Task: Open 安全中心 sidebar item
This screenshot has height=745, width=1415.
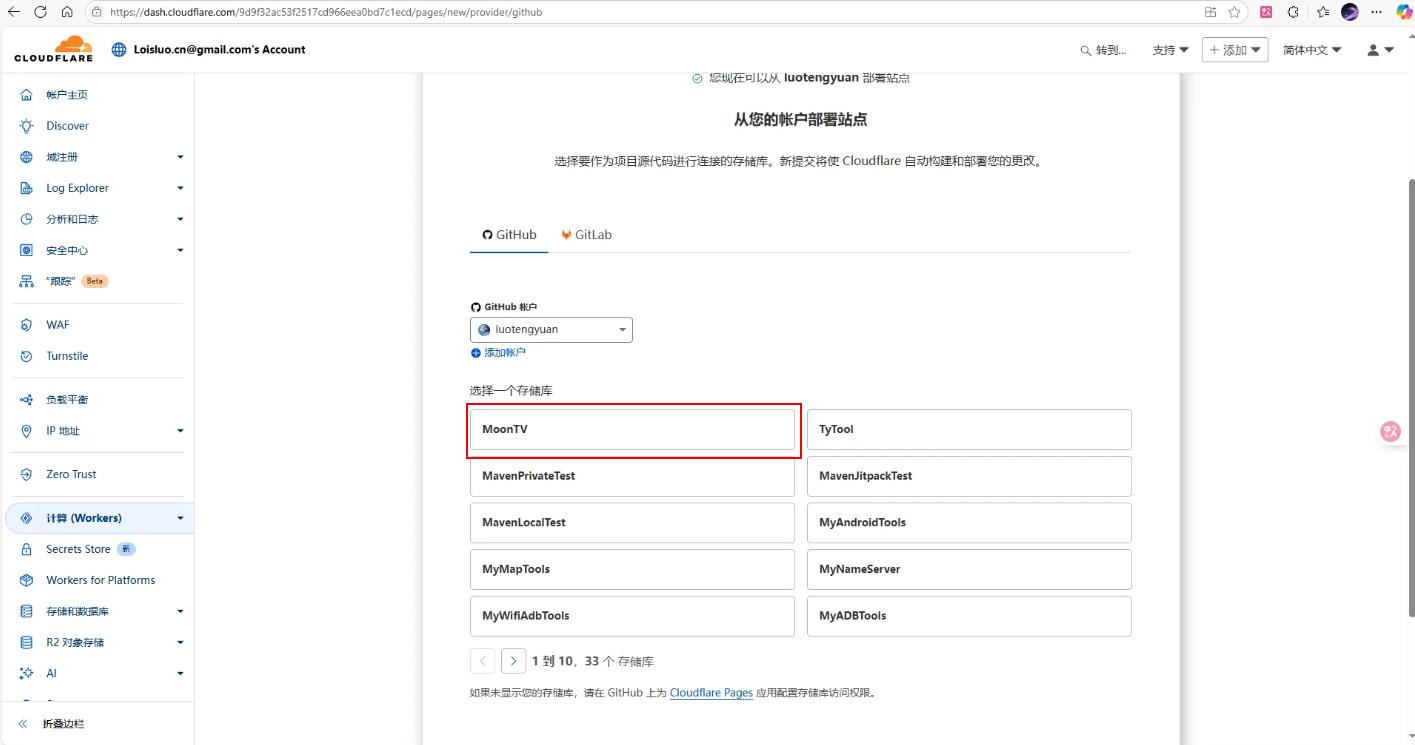Action: pos(97,250)
